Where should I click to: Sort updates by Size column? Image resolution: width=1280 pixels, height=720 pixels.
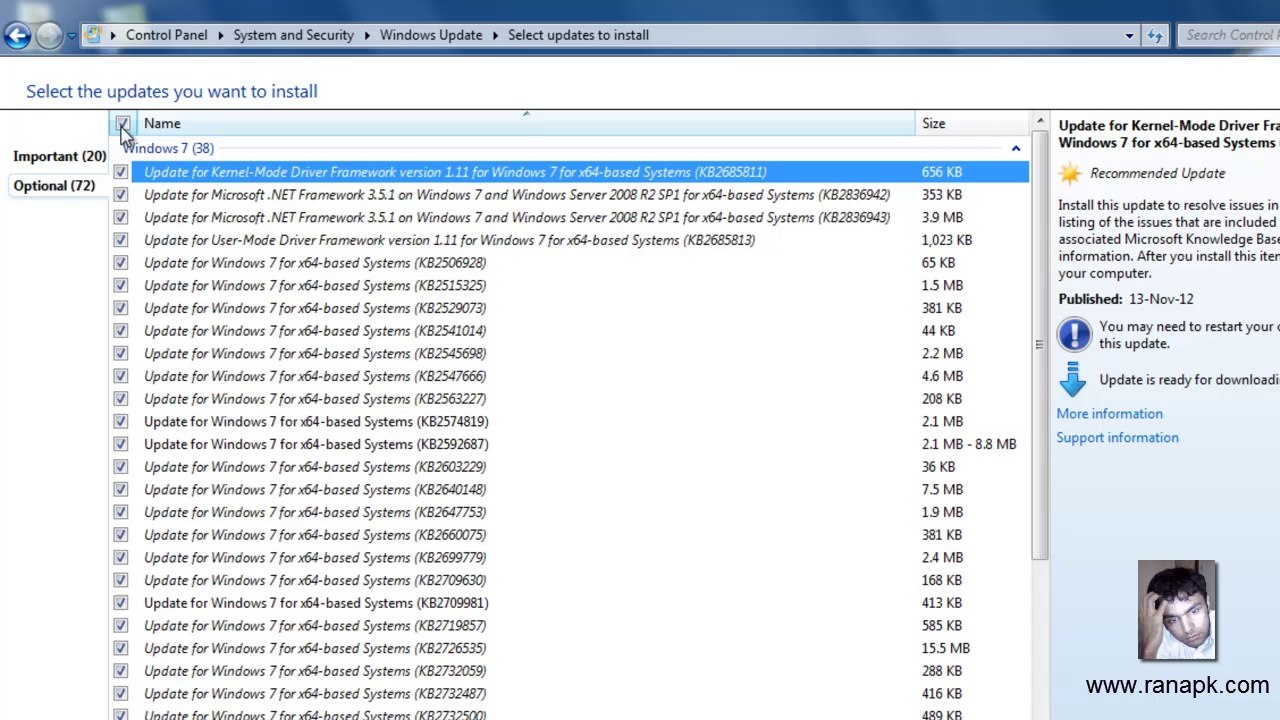(972, 124)
